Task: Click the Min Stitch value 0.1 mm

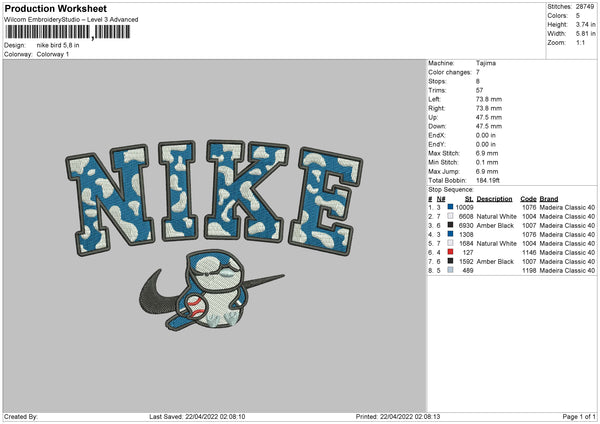Action: 487,162
